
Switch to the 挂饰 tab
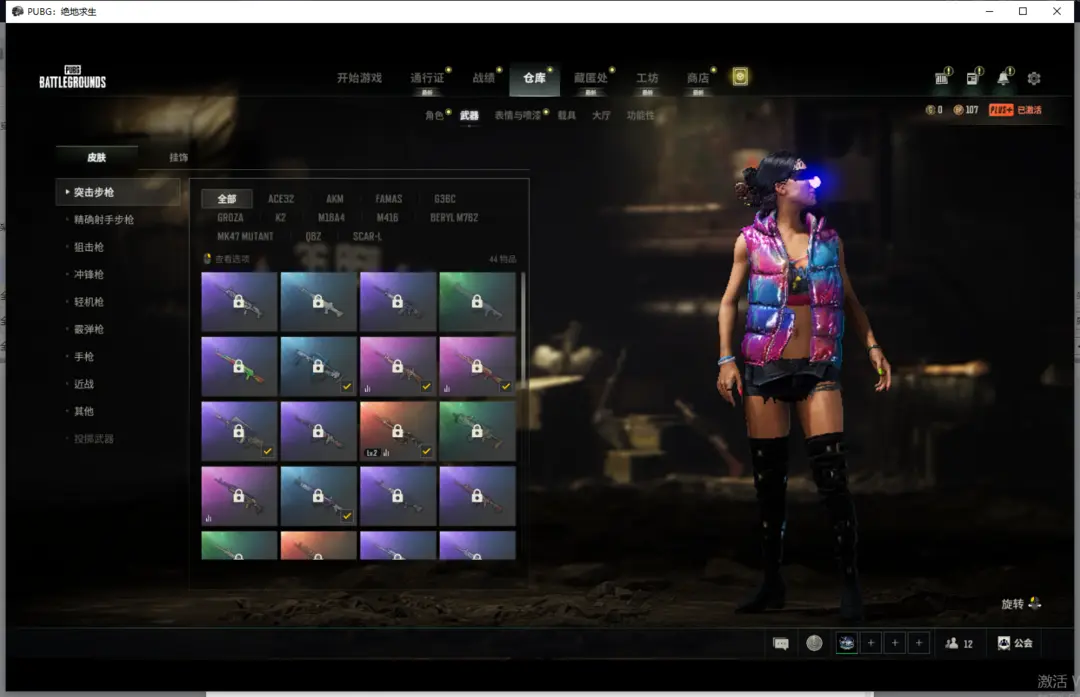(178, 157)
